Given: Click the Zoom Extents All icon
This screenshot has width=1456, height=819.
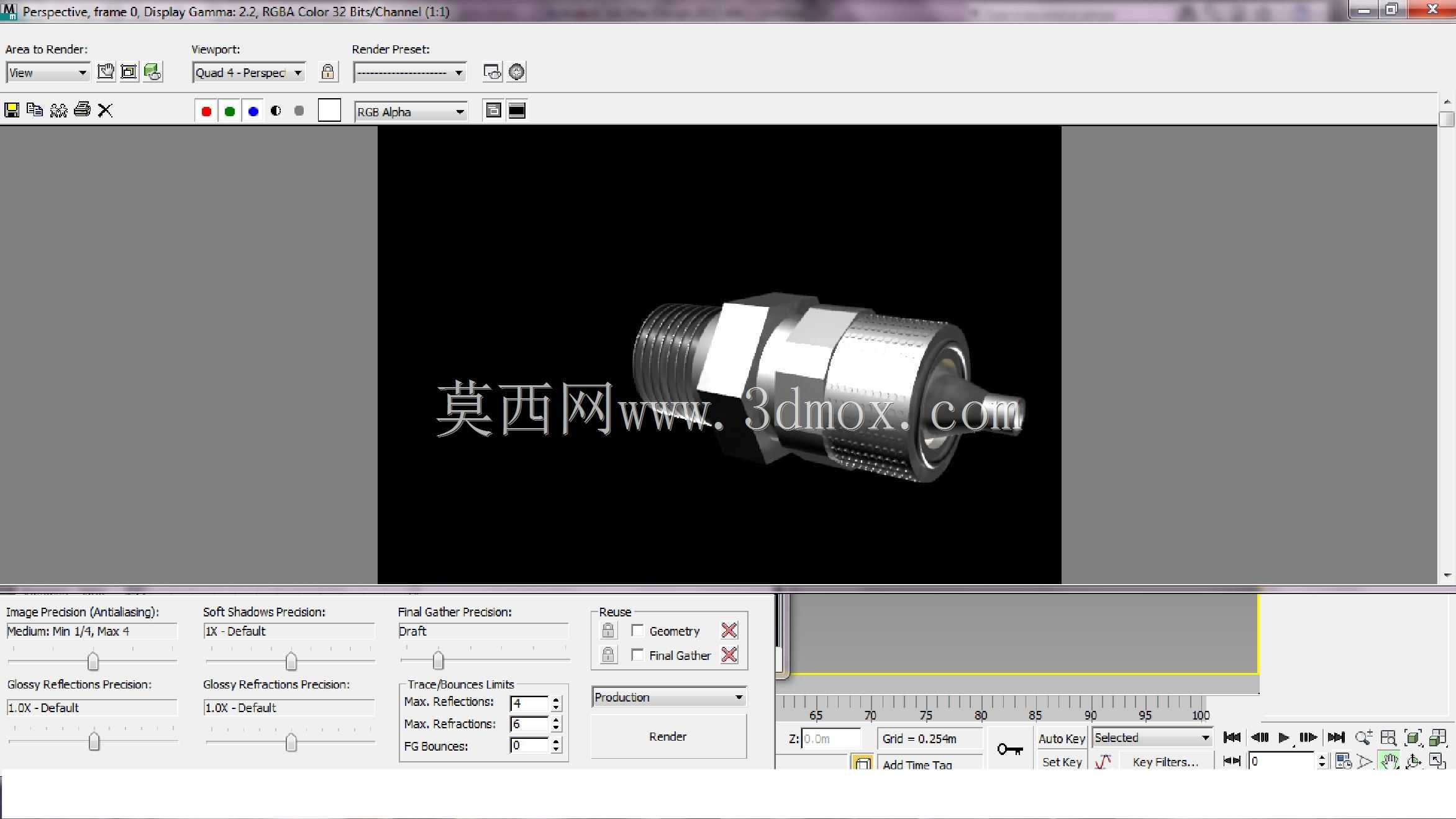Looking at the screenshot, I should click(1438, 738).
